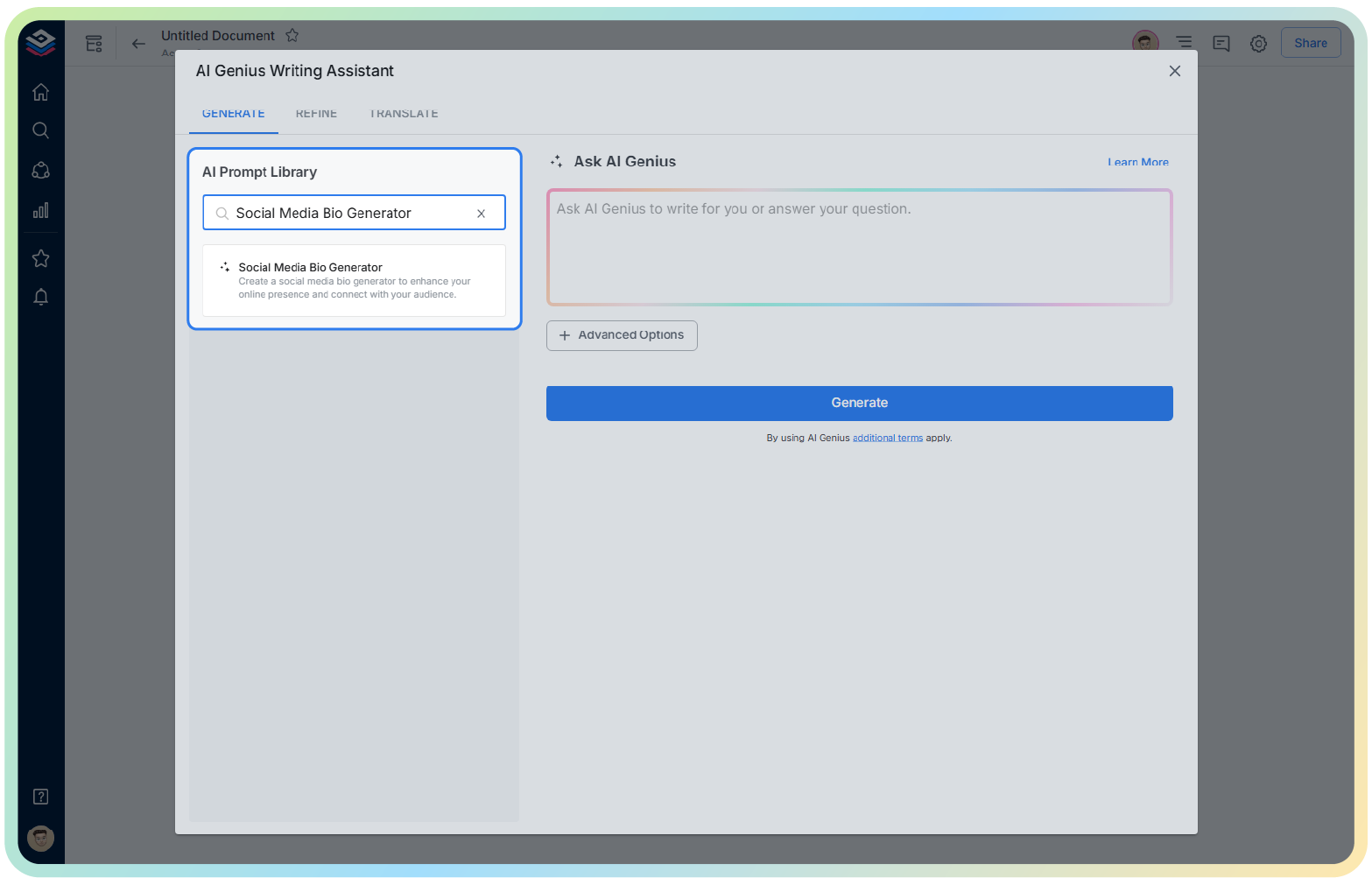Click the AI Prompt Library heading
This screenshot has width=1372, height=885.
pos(259,172)
